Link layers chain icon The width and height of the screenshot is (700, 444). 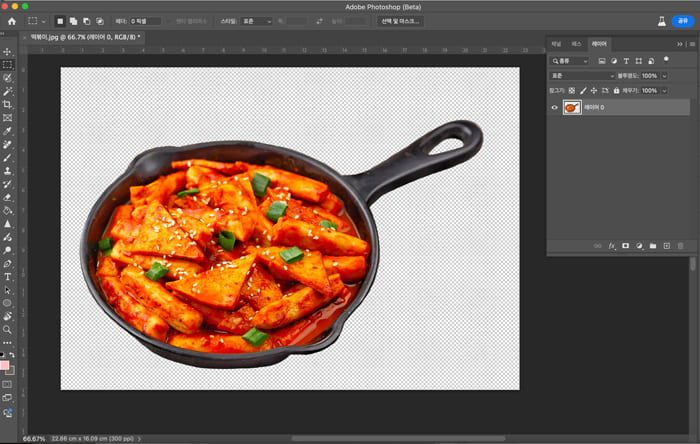point(597,246)
